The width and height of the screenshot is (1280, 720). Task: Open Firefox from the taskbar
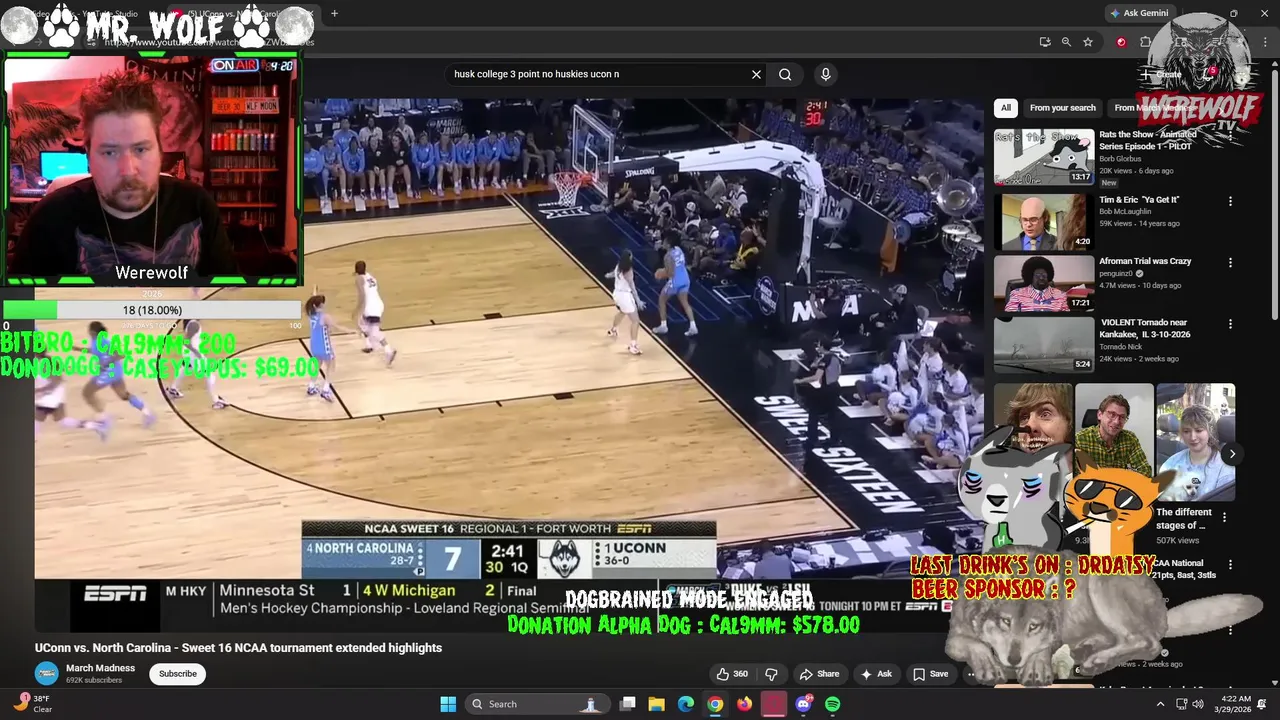coord(744,704)
